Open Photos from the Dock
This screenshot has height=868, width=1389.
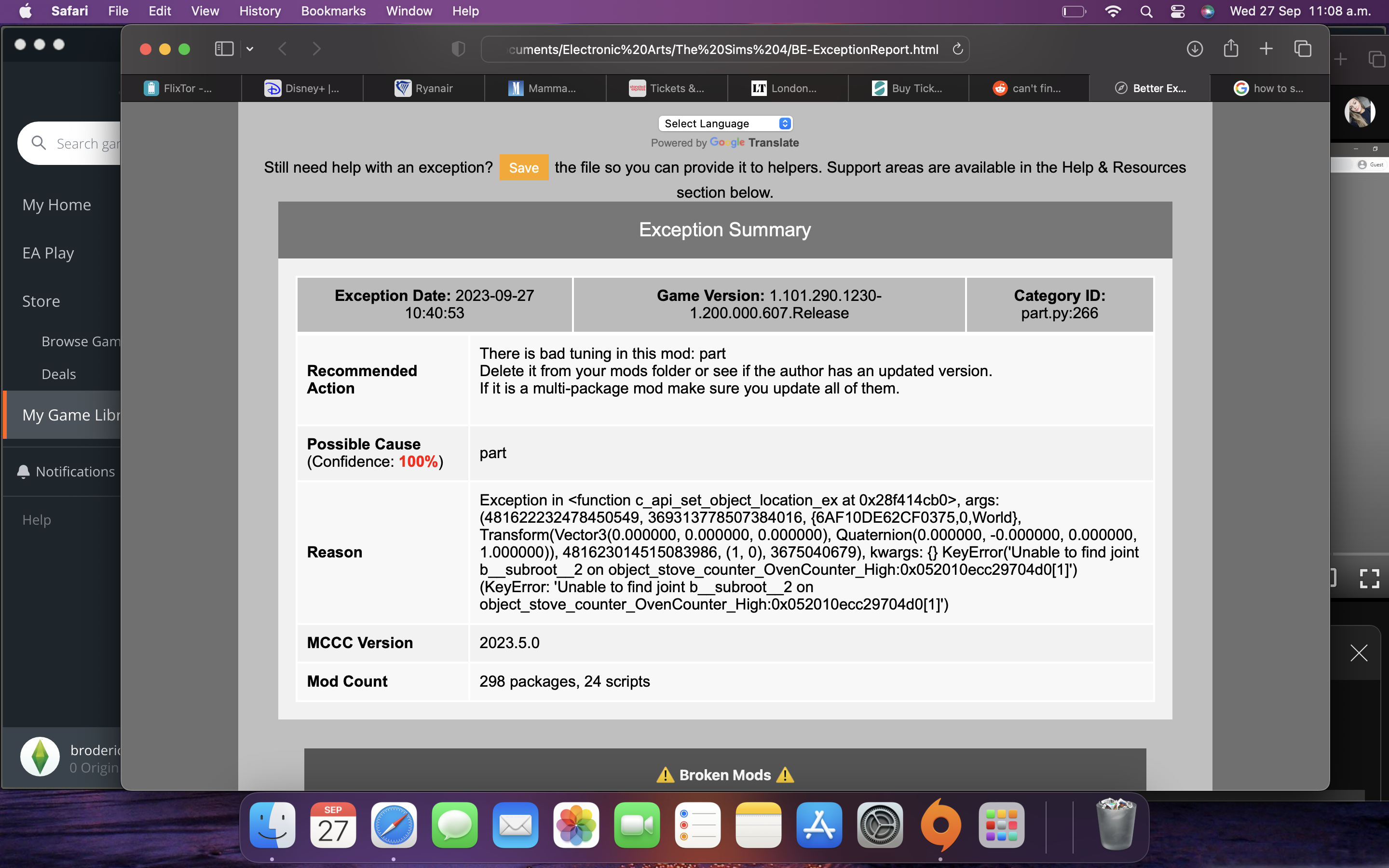pyautogui.click(x=576, y=825)
